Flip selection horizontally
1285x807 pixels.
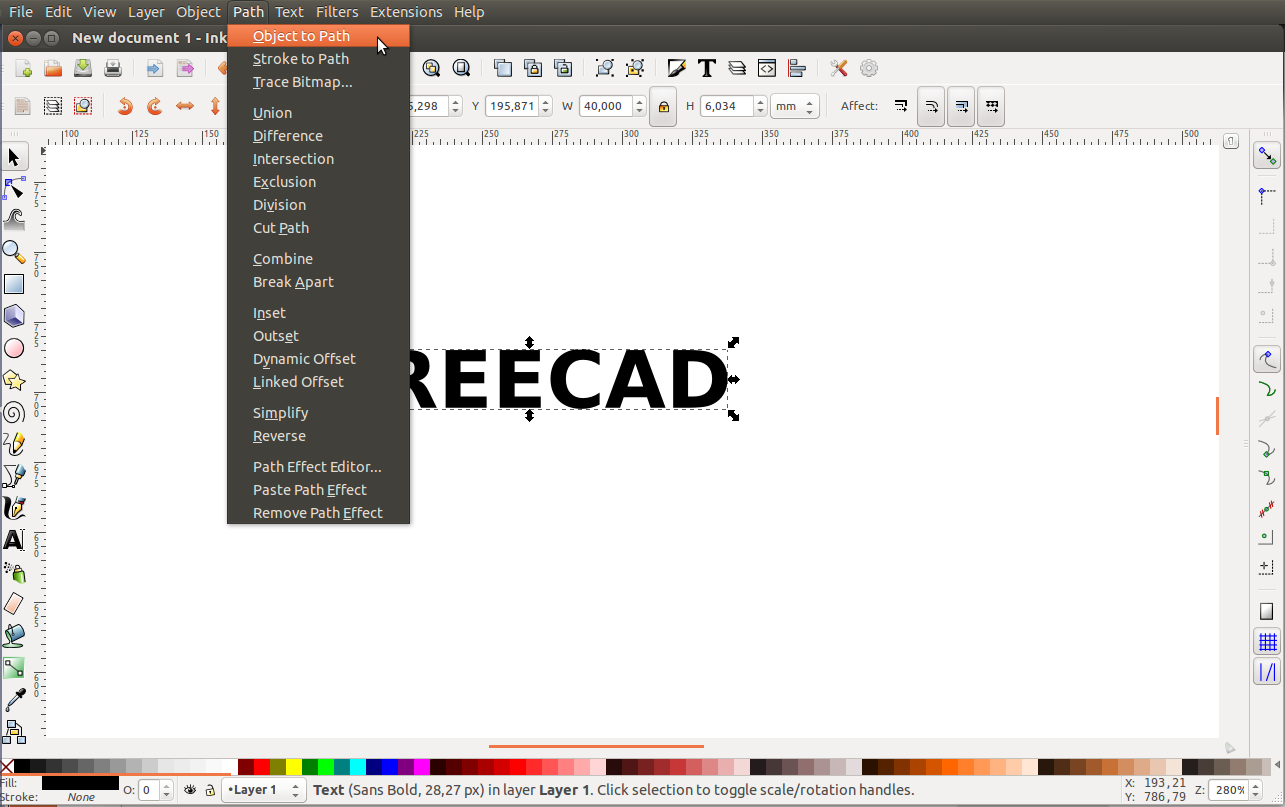pyautogui.click(x=185, y=106)
